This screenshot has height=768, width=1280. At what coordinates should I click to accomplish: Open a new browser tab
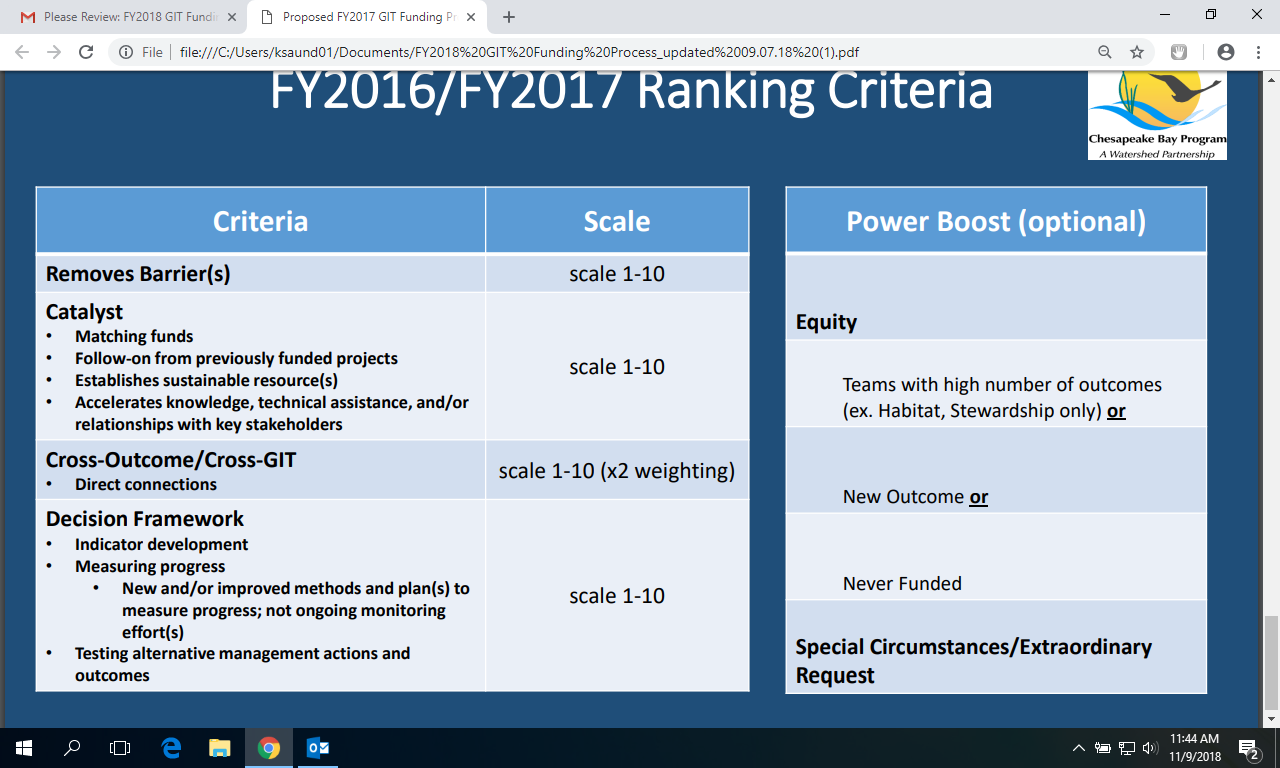[509, 17]
